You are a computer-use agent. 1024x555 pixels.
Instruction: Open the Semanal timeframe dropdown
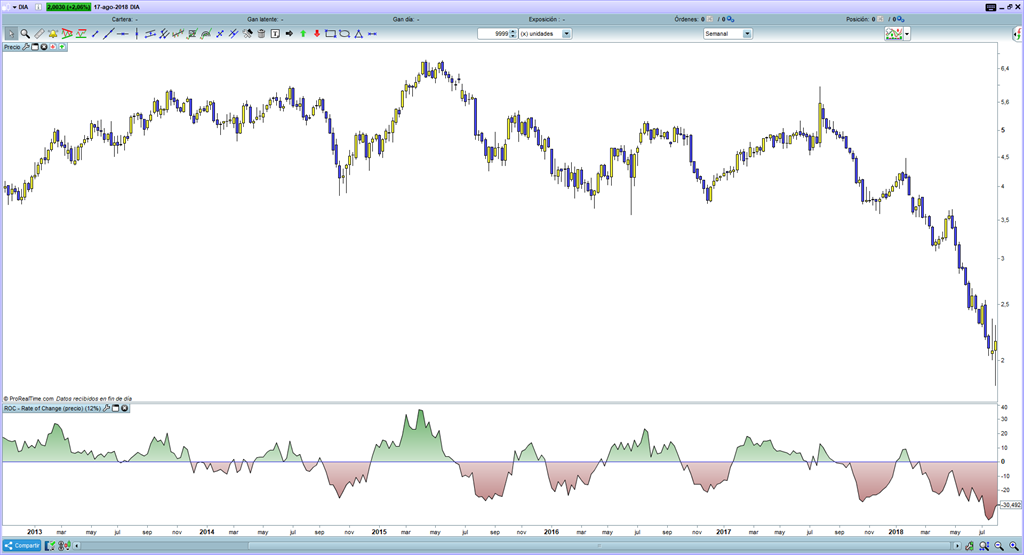point(746,33)
